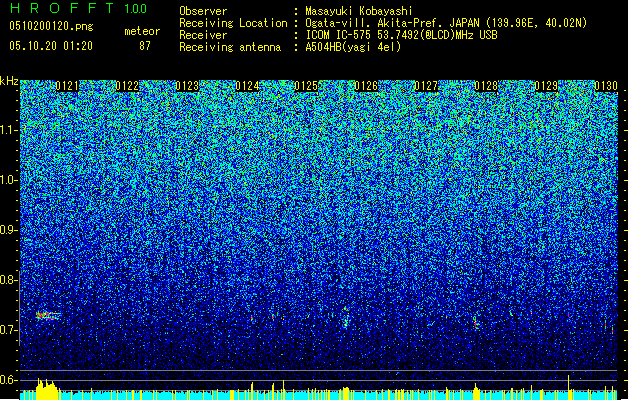The height and width of the screenshot is (400, 629).
Task: Click the antenna A504HB(yagi 4el) text
Action: (x=353, y=47)
